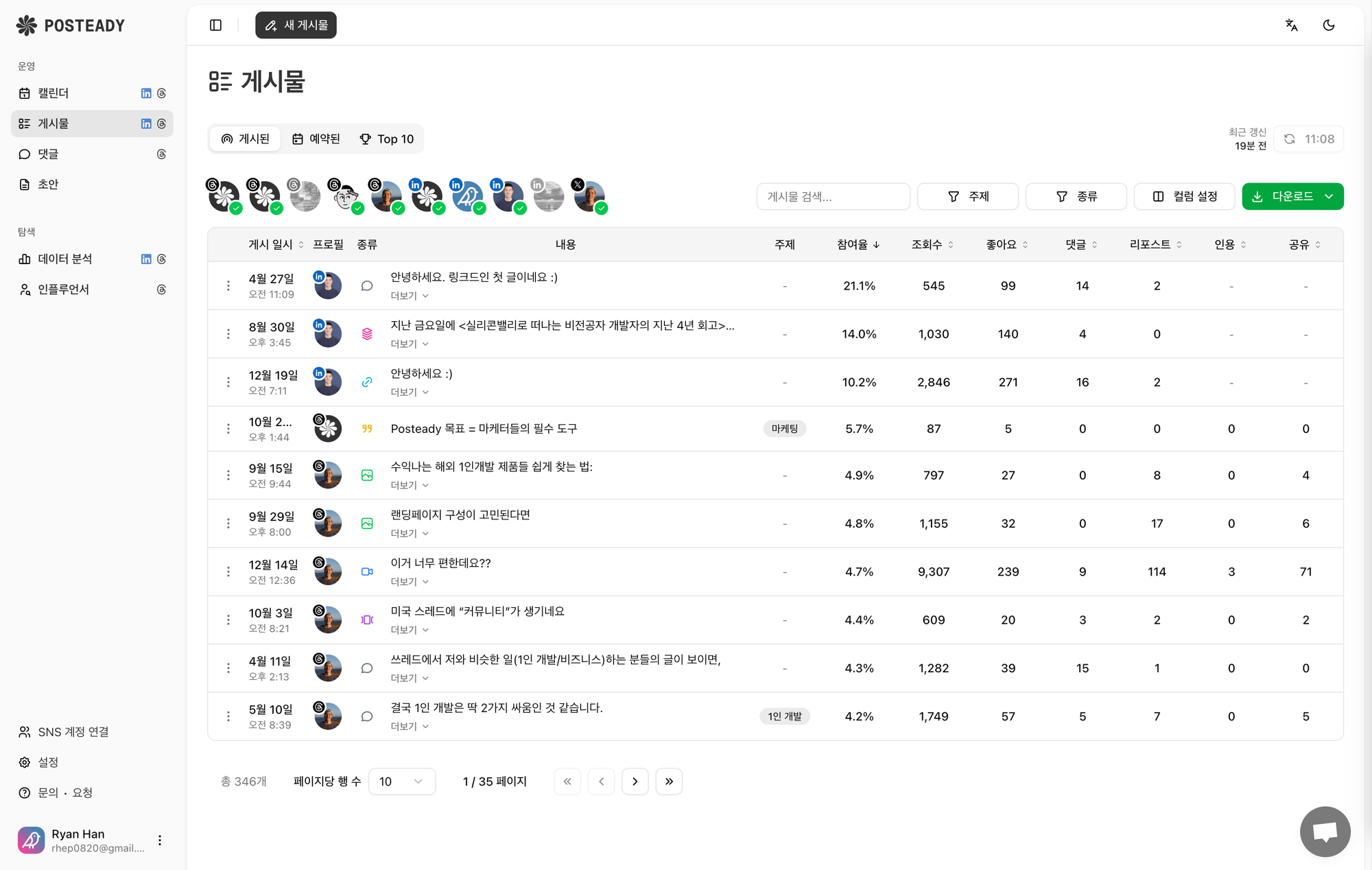
Task: Expand 더보기 on the 12월 14일 post
Action: point(410,582)
